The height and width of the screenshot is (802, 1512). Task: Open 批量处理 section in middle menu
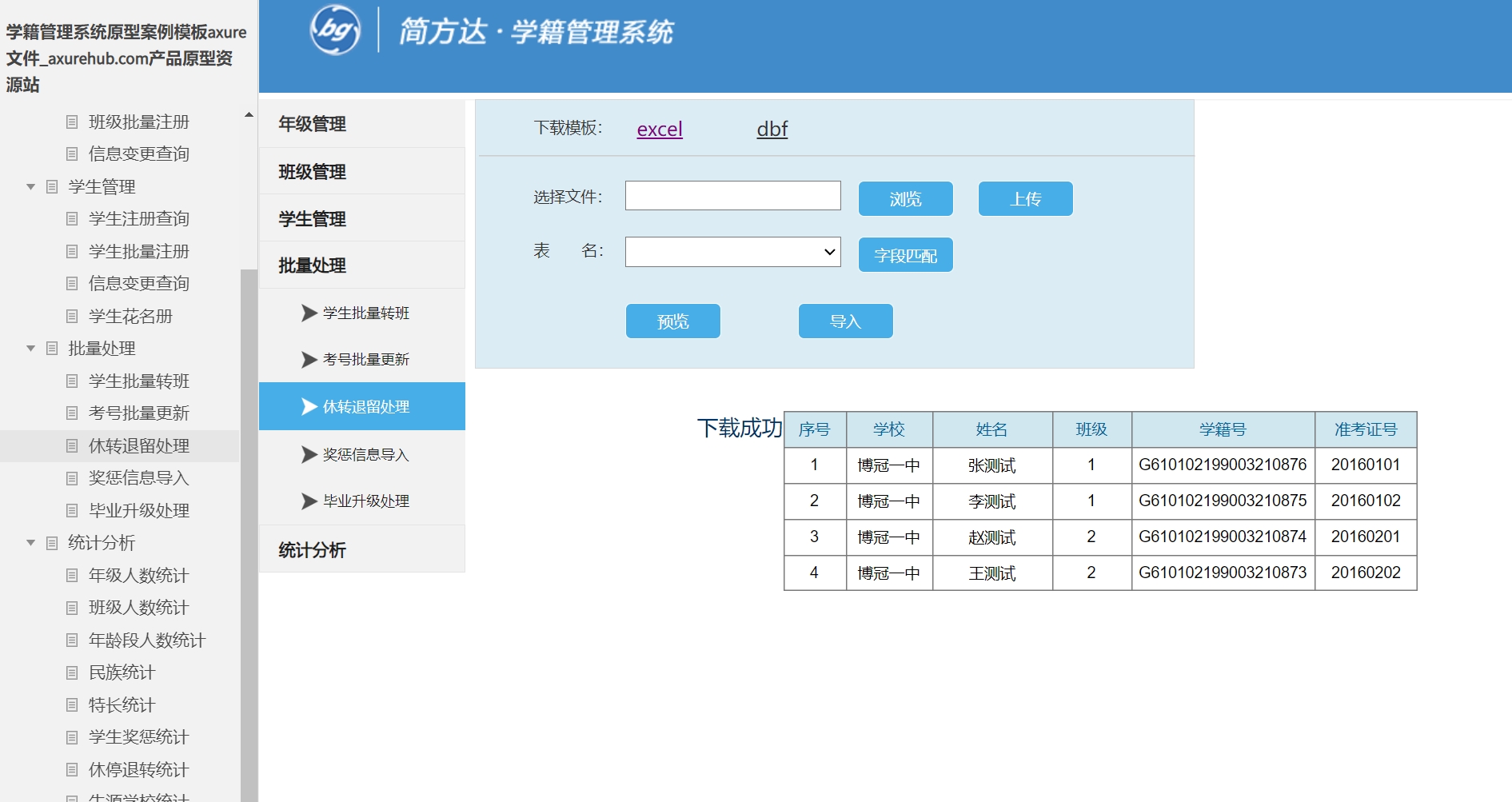(361, 265)
